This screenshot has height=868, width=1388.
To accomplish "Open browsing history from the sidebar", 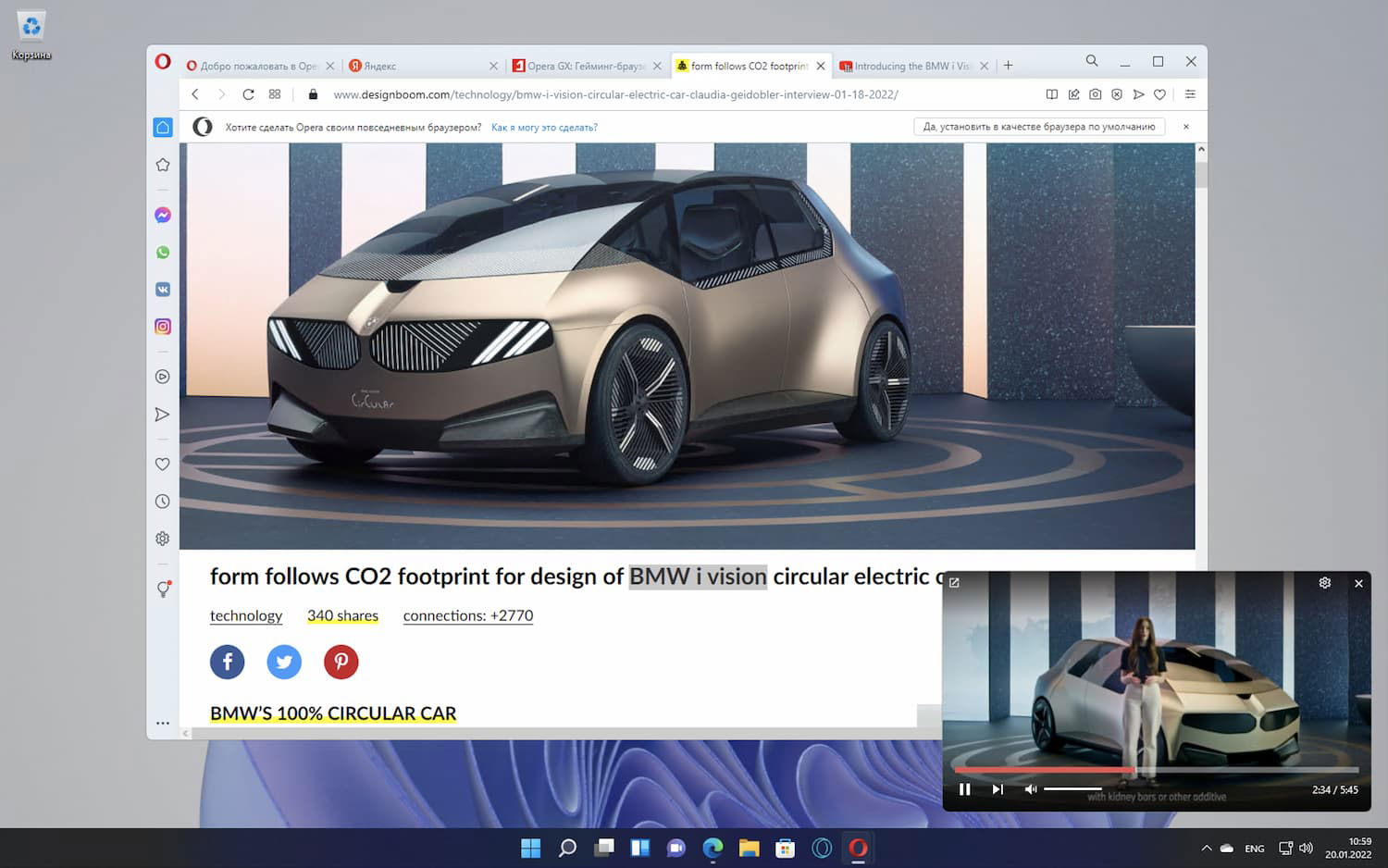I will 163,502.
